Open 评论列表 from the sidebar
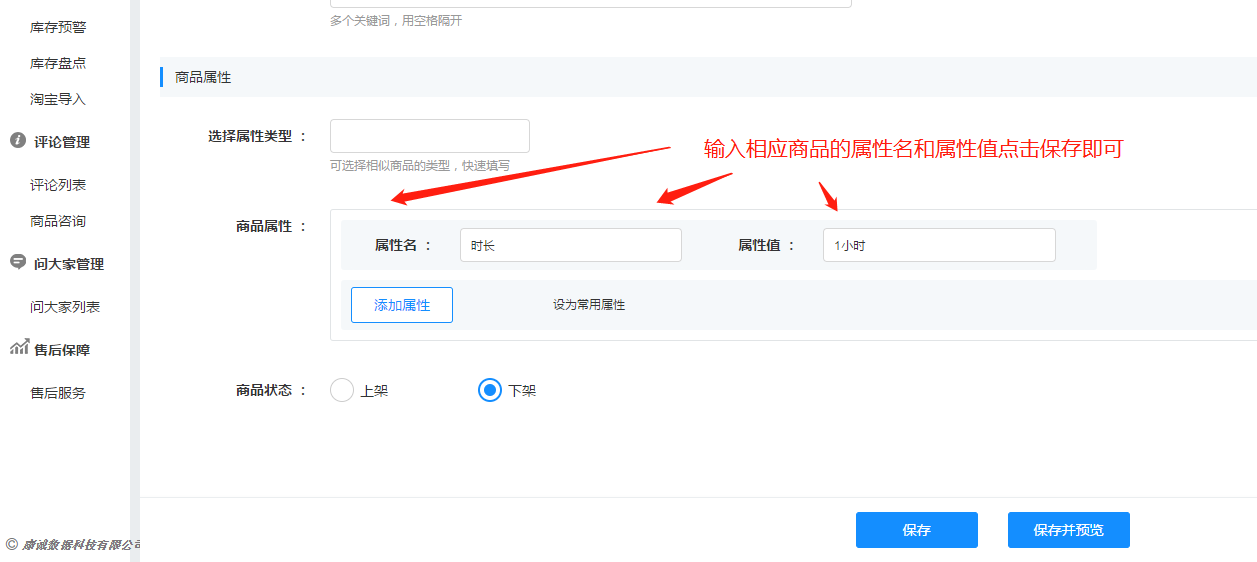Viewport: 1257px width, 562px height. [58, 185]
